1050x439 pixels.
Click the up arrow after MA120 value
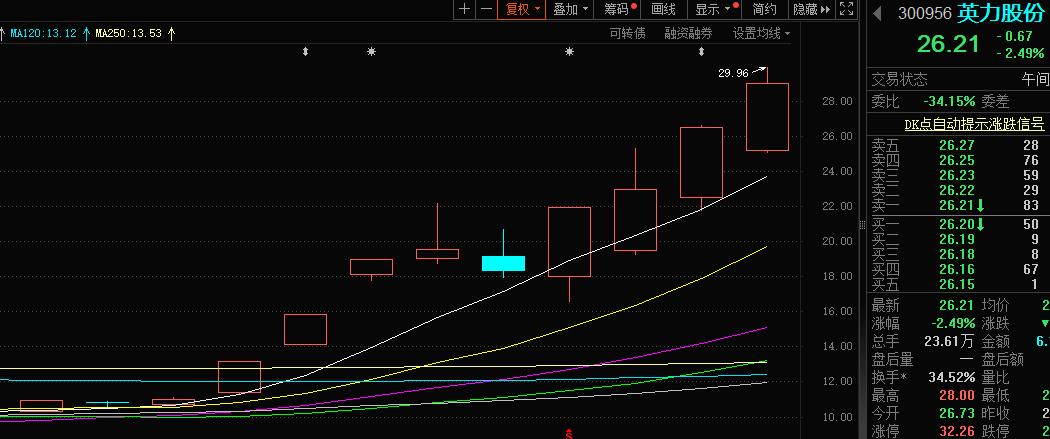[85, 34]
